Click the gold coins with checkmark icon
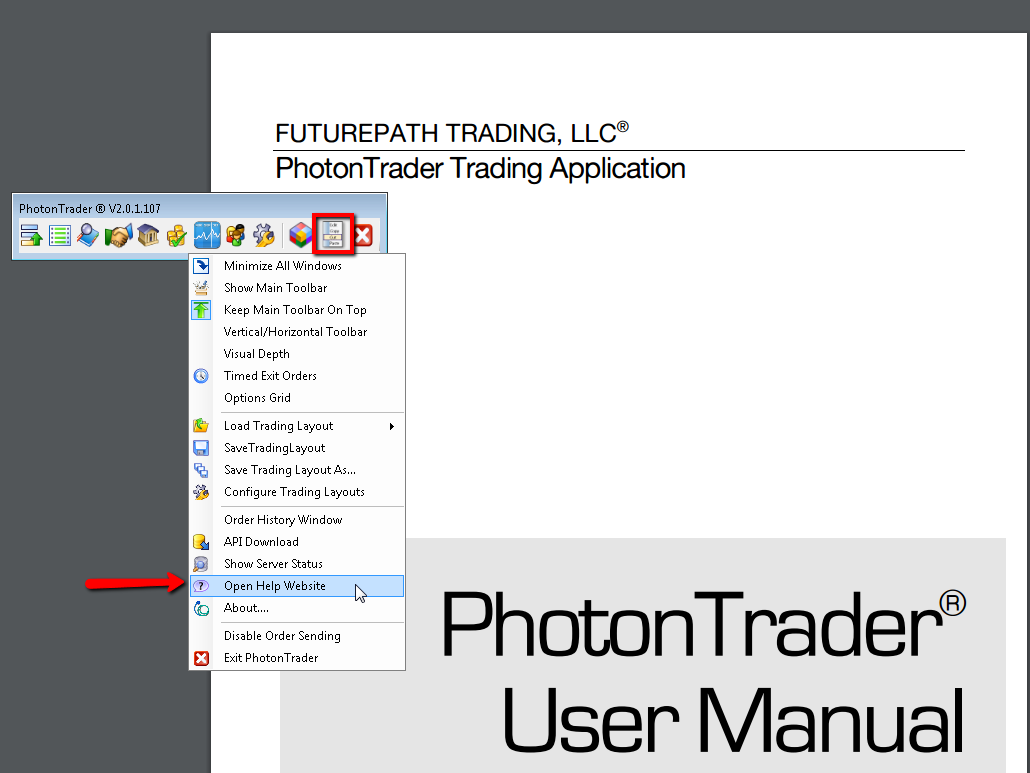The image size is (1030, 773). 177,234
